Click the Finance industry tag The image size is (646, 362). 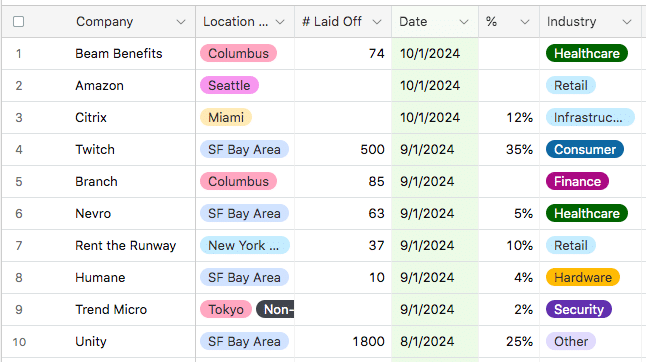577,181
